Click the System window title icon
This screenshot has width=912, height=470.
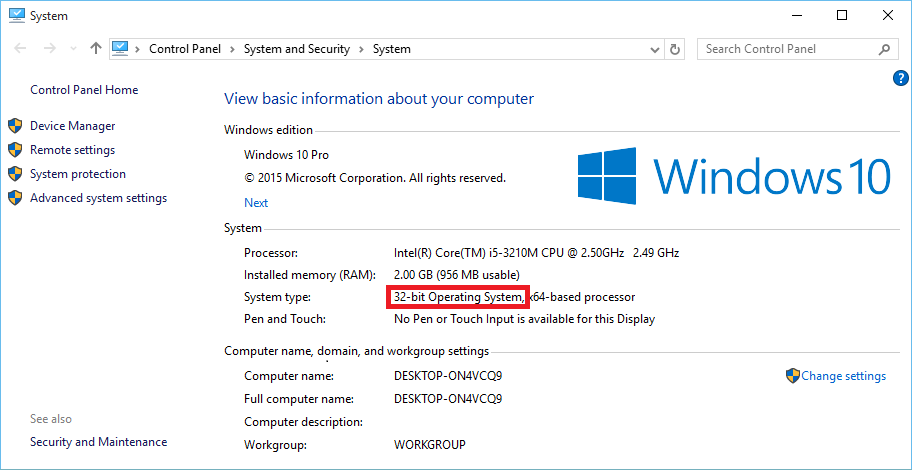click(16, 16)
